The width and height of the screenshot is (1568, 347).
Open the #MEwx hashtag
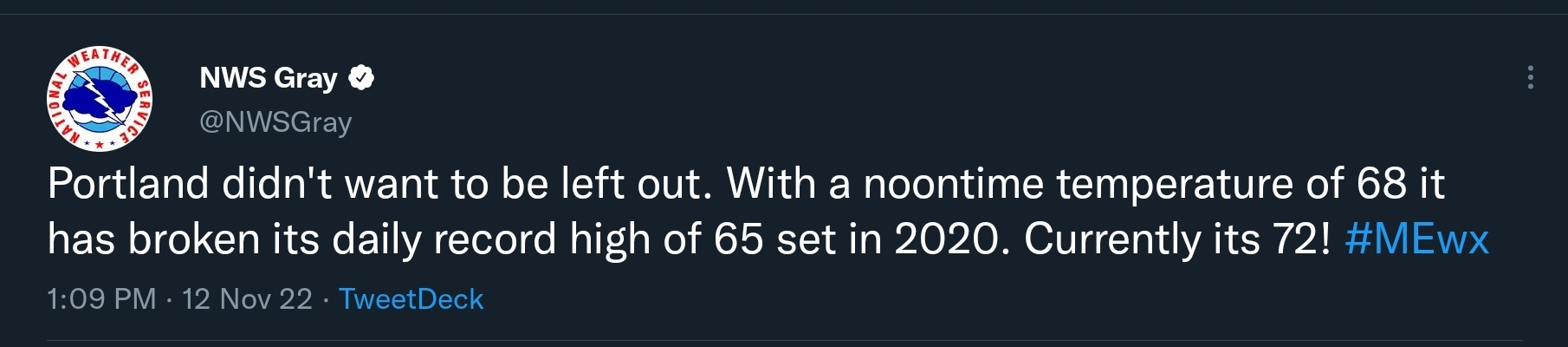click(x=1416, y=239)
